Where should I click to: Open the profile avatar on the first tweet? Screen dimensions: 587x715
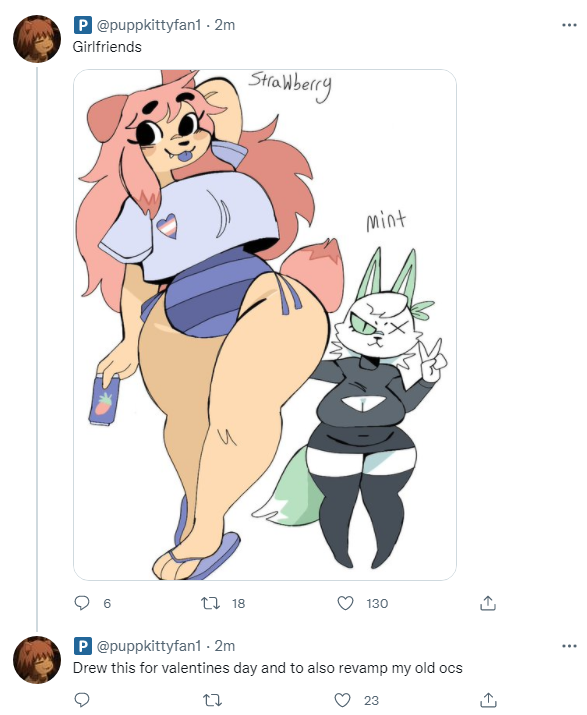(x=37, y=39)
